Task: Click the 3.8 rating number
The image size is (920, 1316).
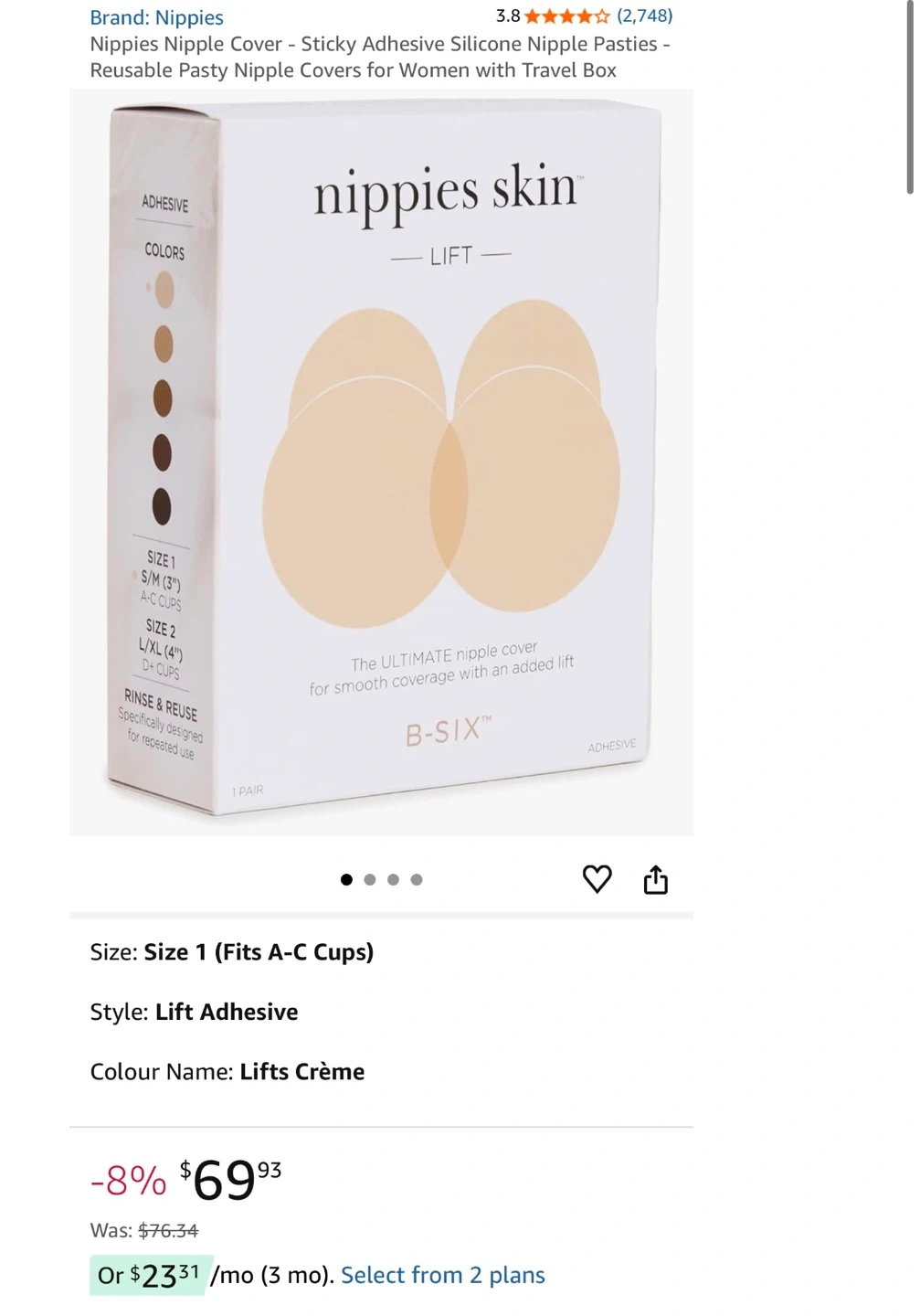Action: pyautogui.click(x=508, y=16)
